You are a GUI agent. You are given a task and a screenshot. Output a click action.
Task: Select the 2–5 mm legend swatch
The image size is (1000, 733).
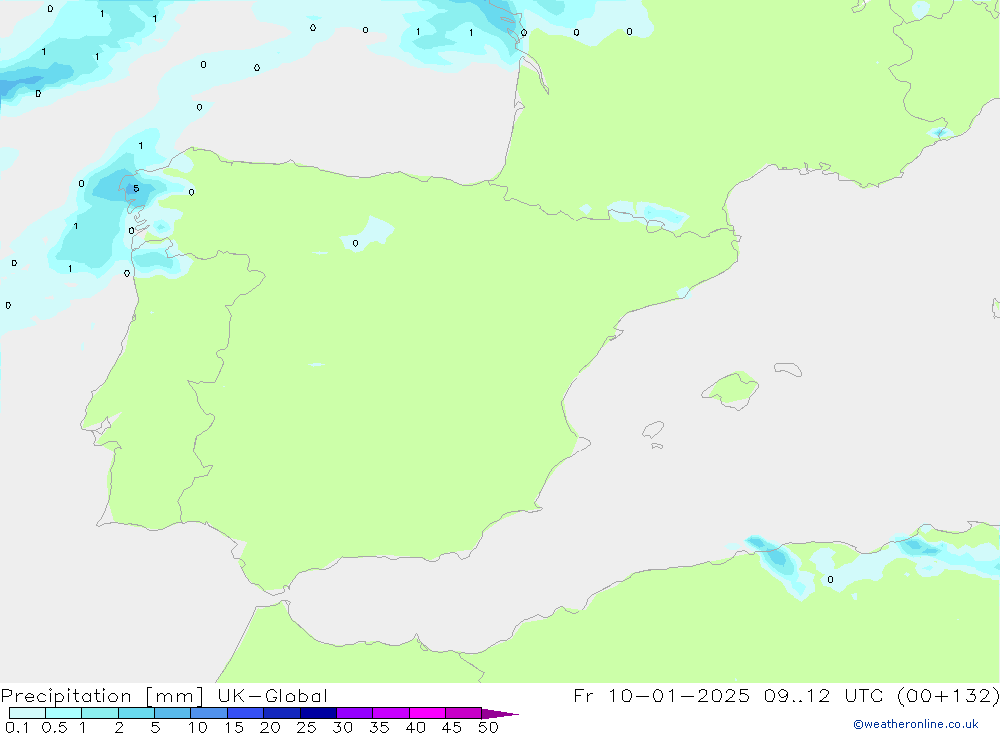[136, 713]
